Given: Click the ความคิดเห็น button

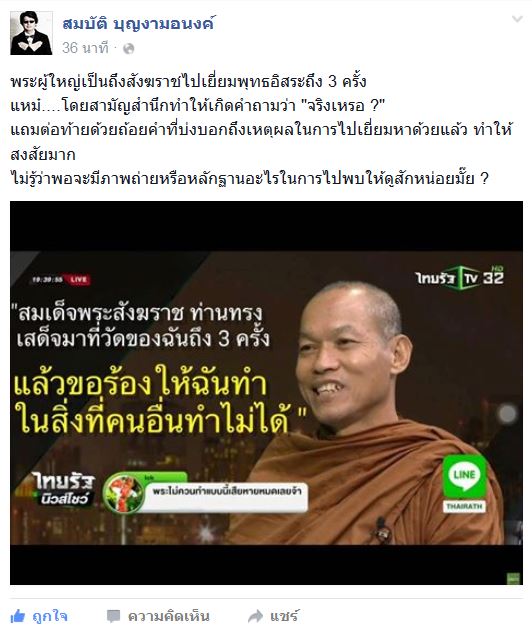Looking at the screenshot, I should [168, 616].
